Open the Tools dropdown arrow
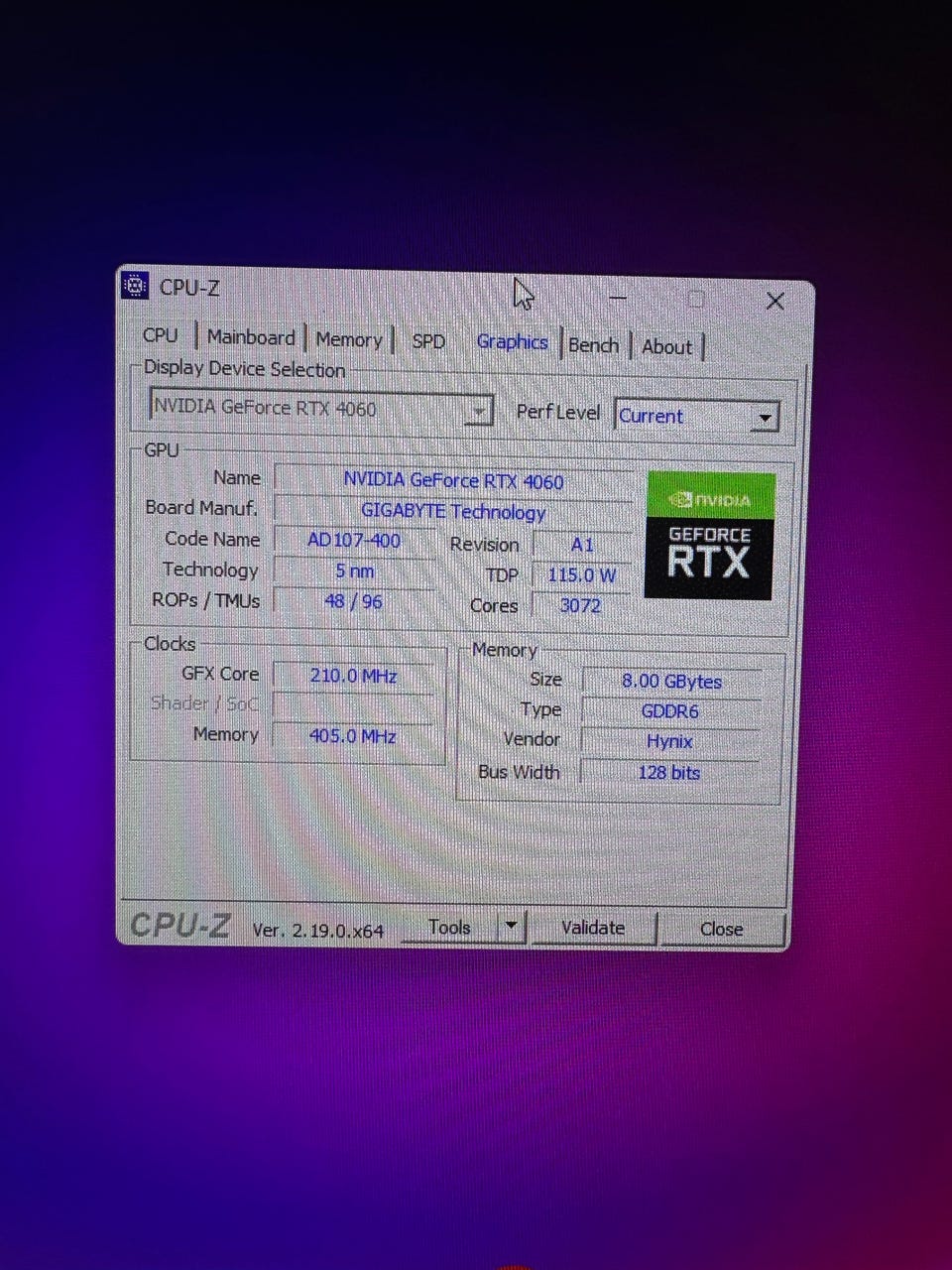The height and width of the screenshot is (1270, 952). coord(511,927)
